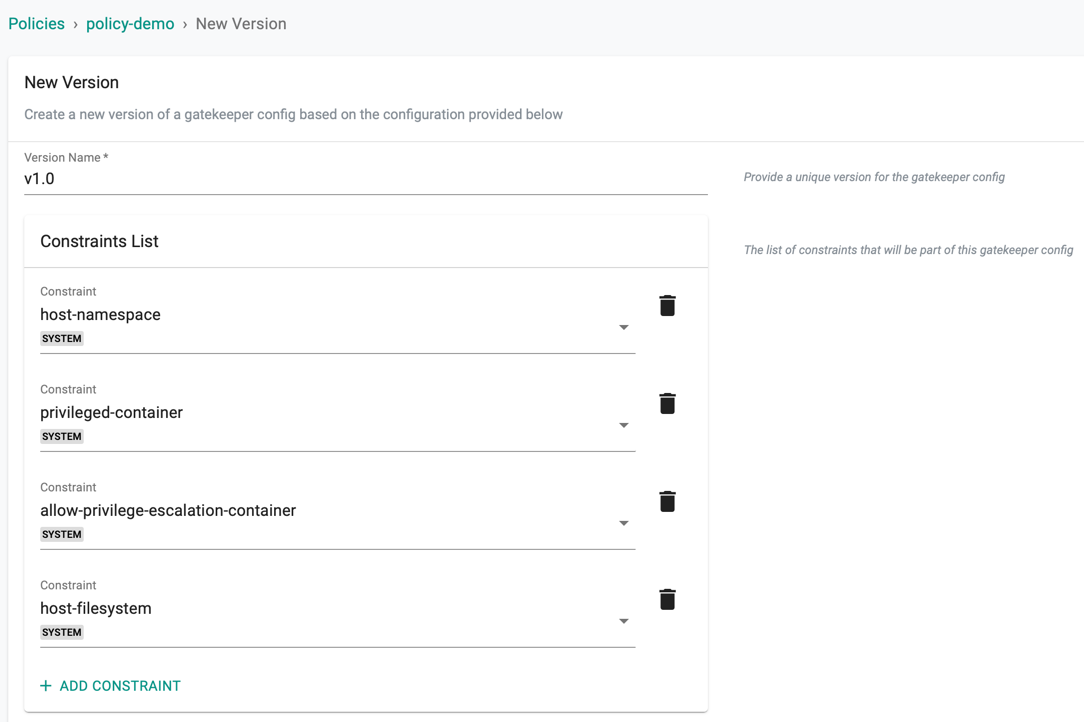Click the New Version breadcrumb text
The image size is (1084, 722).
[241, 24]
